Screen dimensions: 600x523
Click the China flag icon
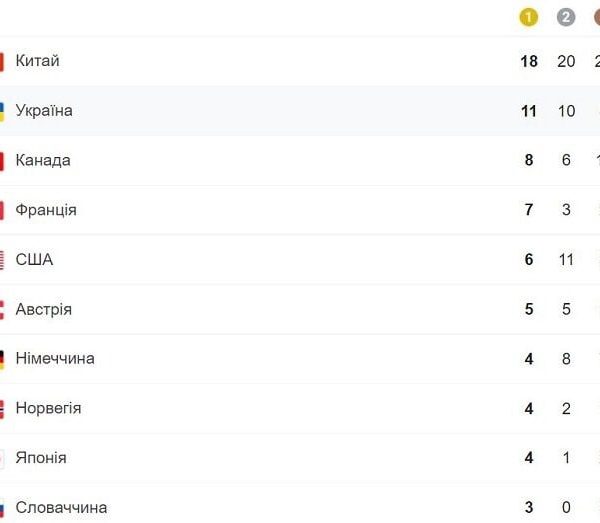(2, 61)
